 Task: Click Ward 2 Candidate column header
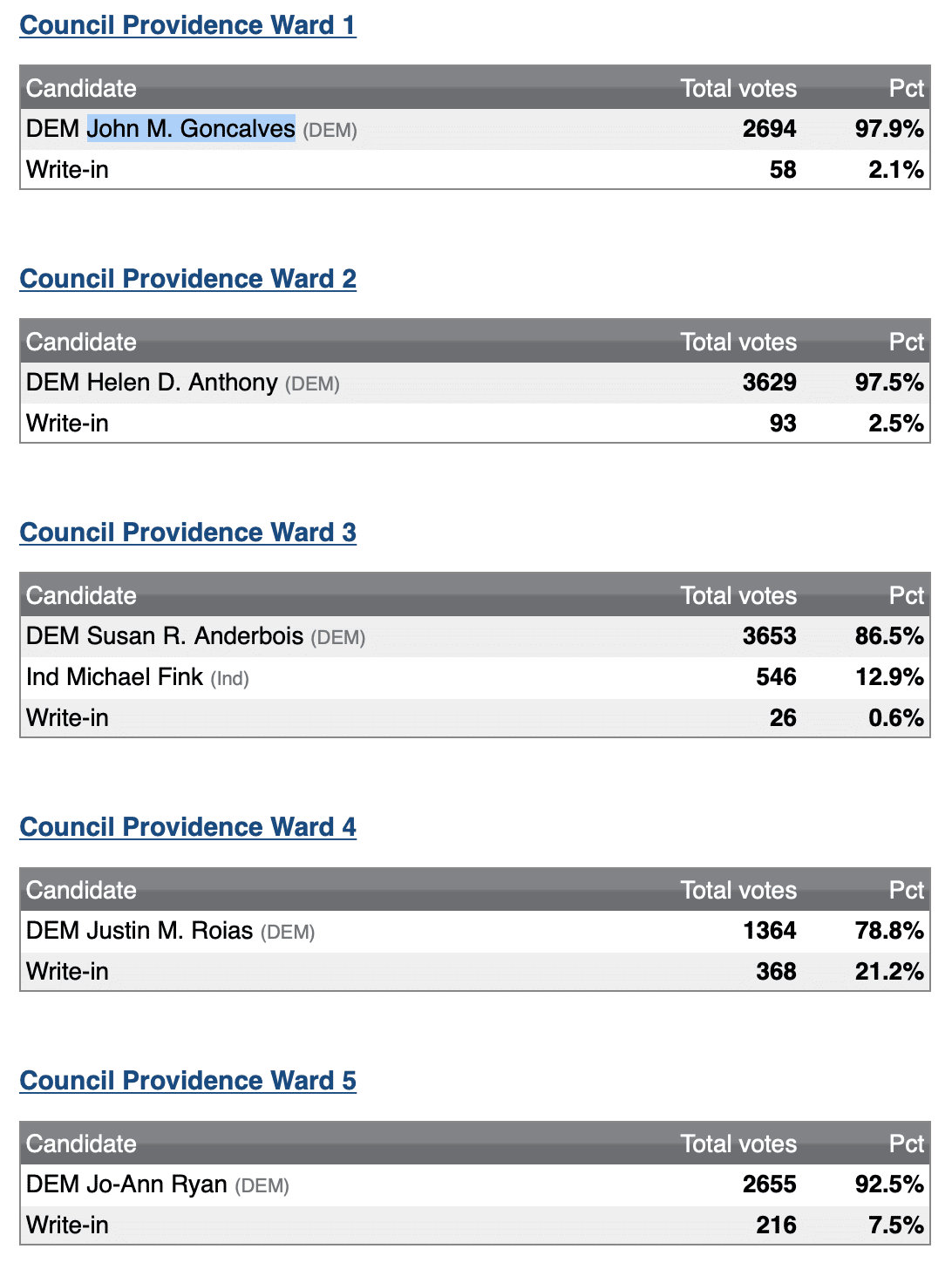pos(81,342)
